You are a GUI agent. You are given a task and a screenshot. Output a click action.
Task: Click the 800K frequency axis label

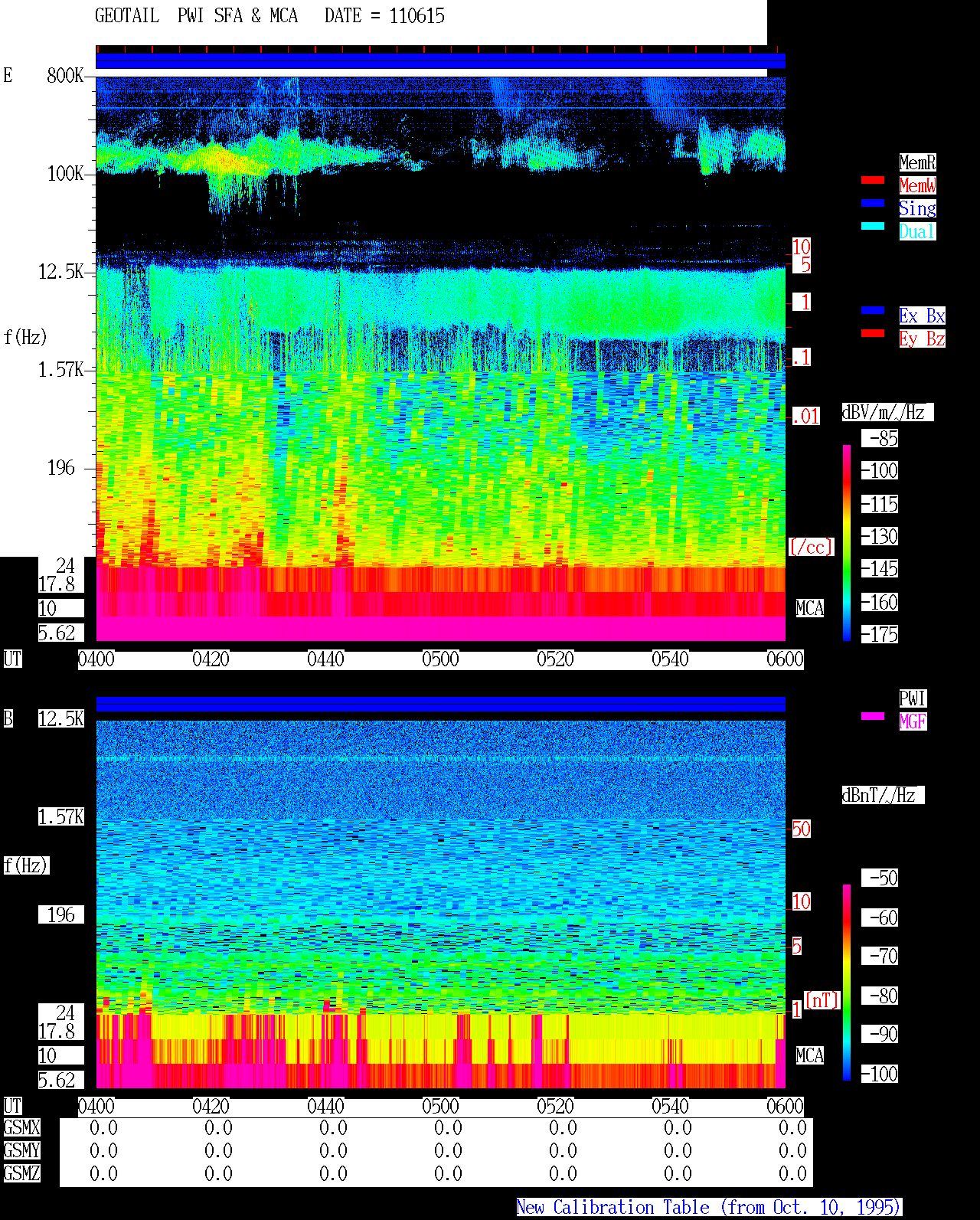(65, 75)
